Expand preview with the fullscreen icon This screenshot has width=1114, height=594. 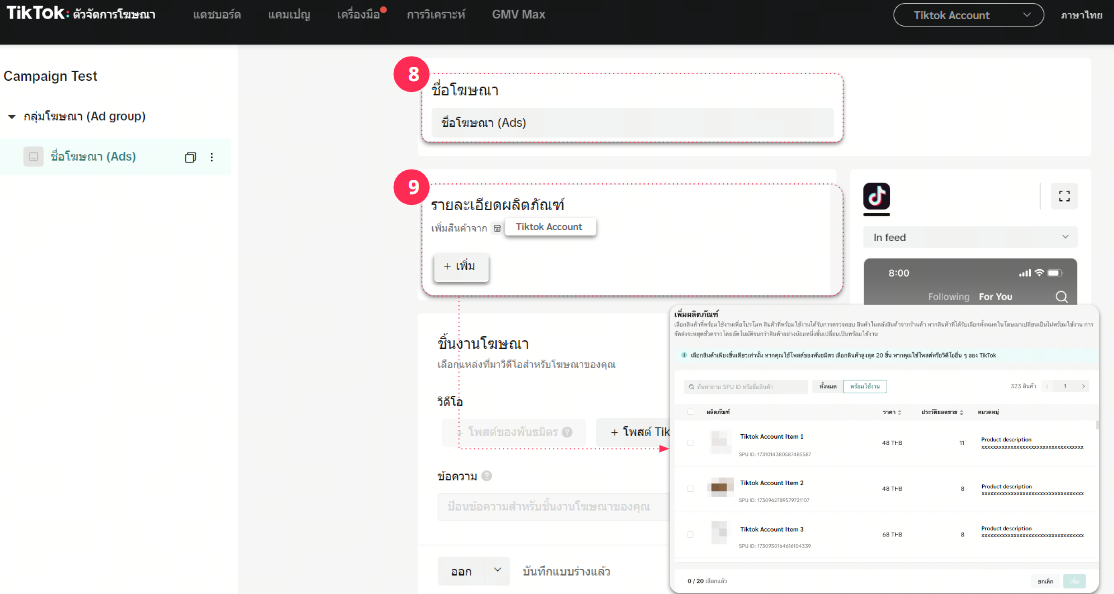1064,196
